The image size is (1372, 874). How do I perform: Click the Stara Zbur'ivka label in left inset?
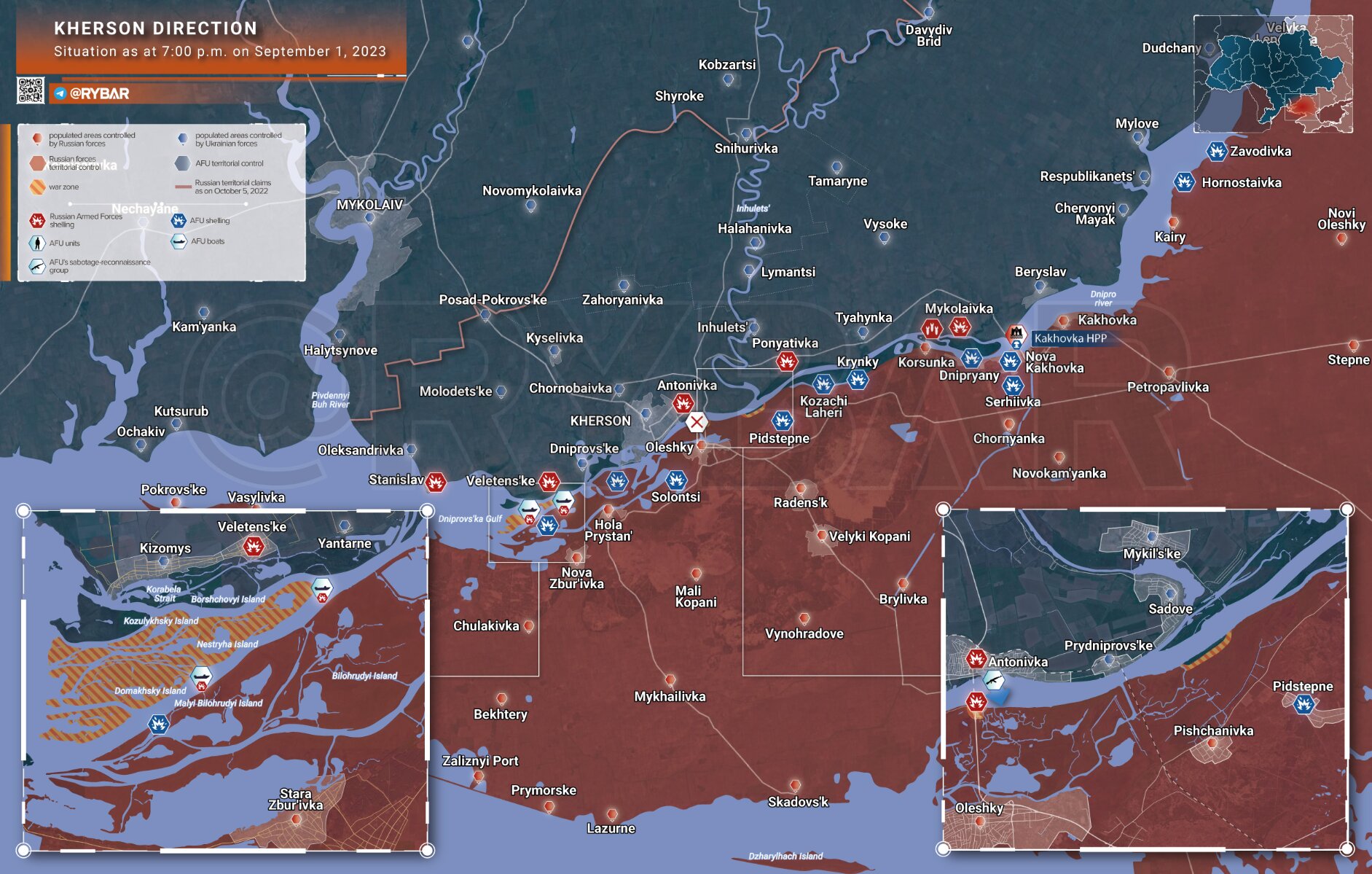click(295, 800)
